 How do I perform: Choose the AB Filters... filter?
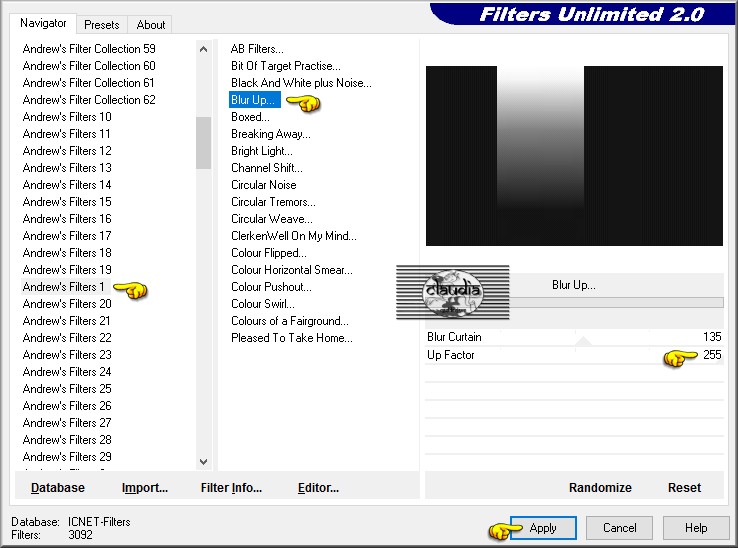tap(257, 49)
